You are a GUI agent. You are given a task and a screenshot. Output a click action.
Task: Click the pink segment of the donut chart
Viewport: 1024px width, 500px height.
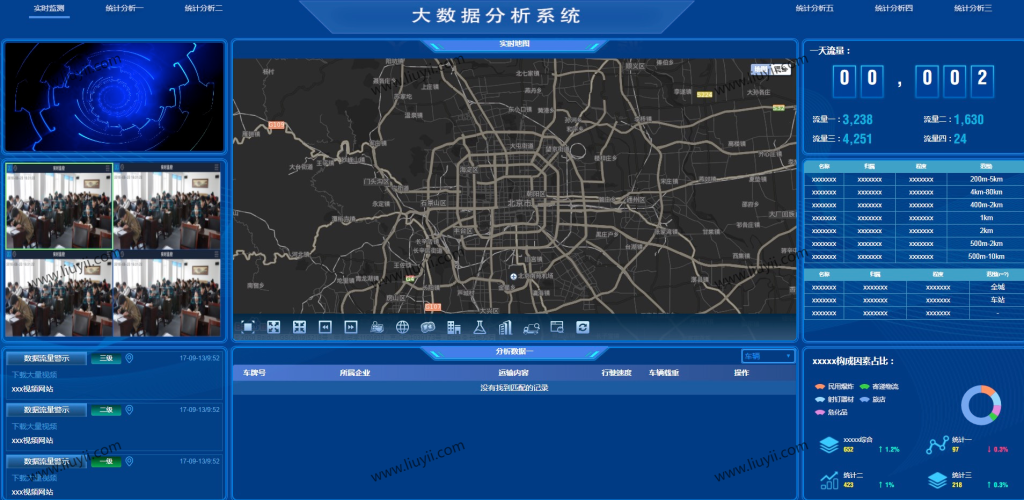point(997,411)
